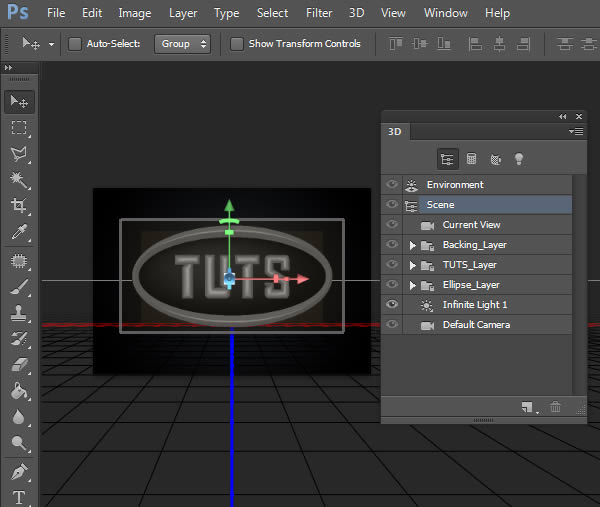
Task: Open the Image menu
Action: pos(135,13)
